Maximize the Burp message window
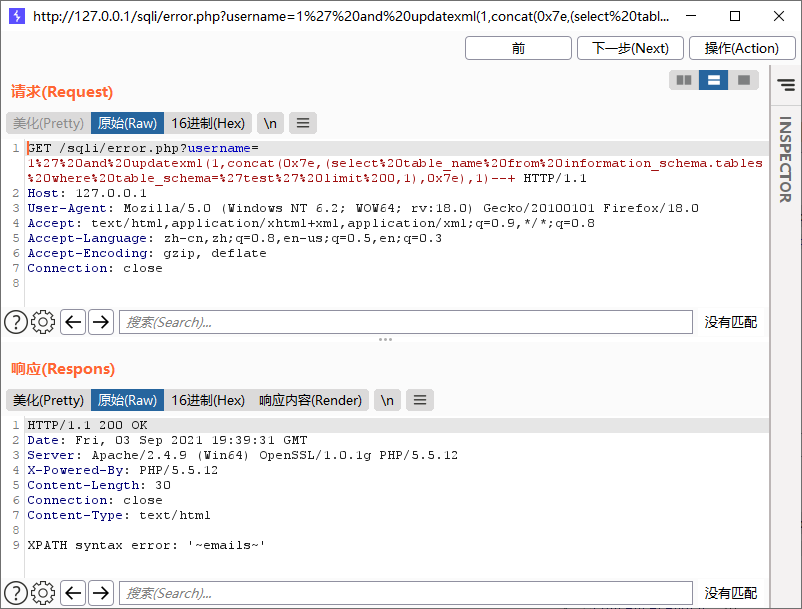This screenshot has height=609, width=802. [x=735, y=16]
